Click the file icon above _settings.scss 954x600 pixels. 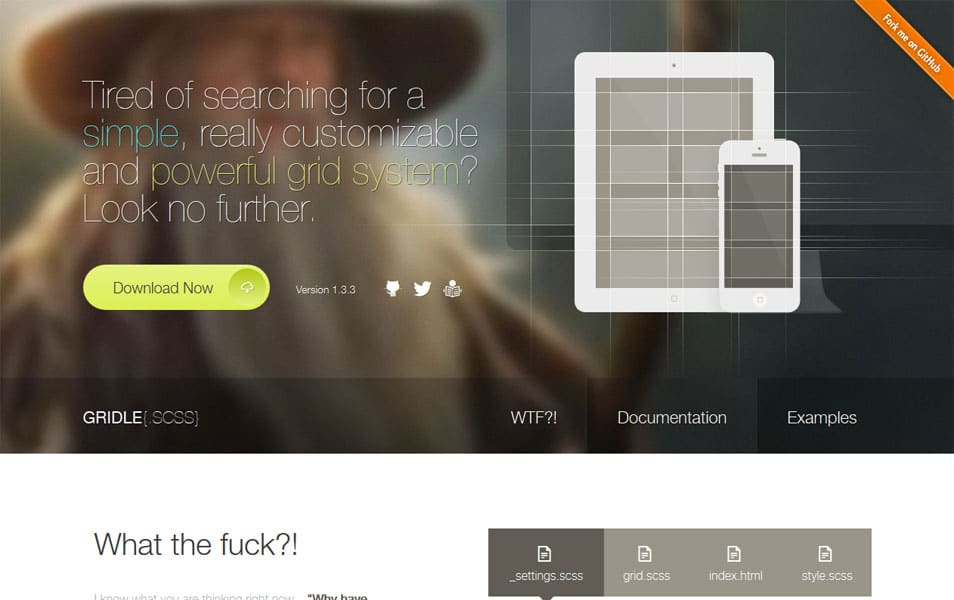click(545, 553)
